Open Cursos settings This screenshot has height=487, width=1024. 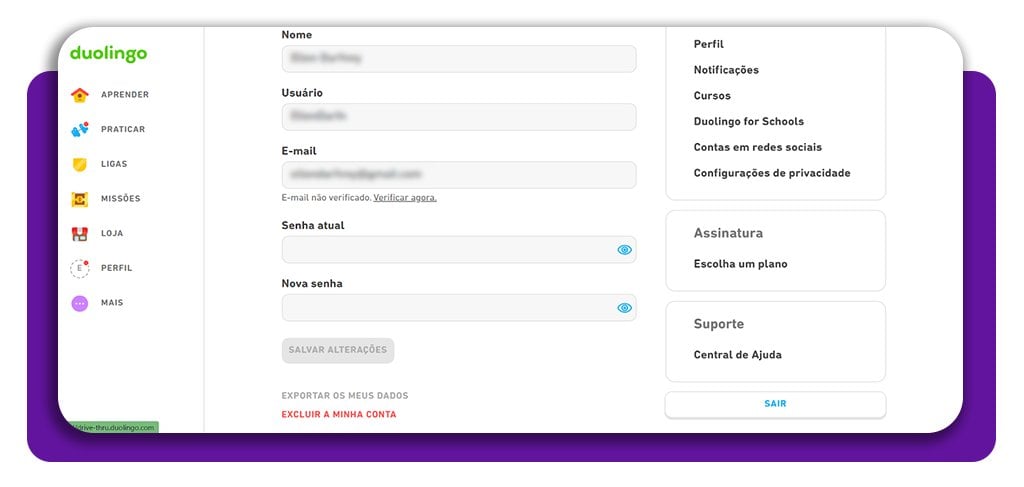712,95
